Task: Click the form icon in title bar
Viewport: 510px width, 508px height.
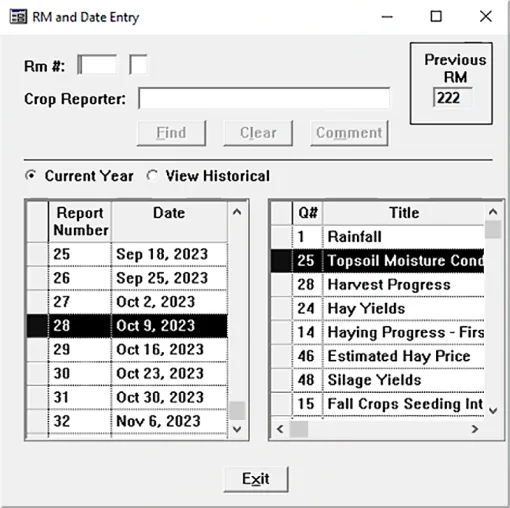Action: 18,17
